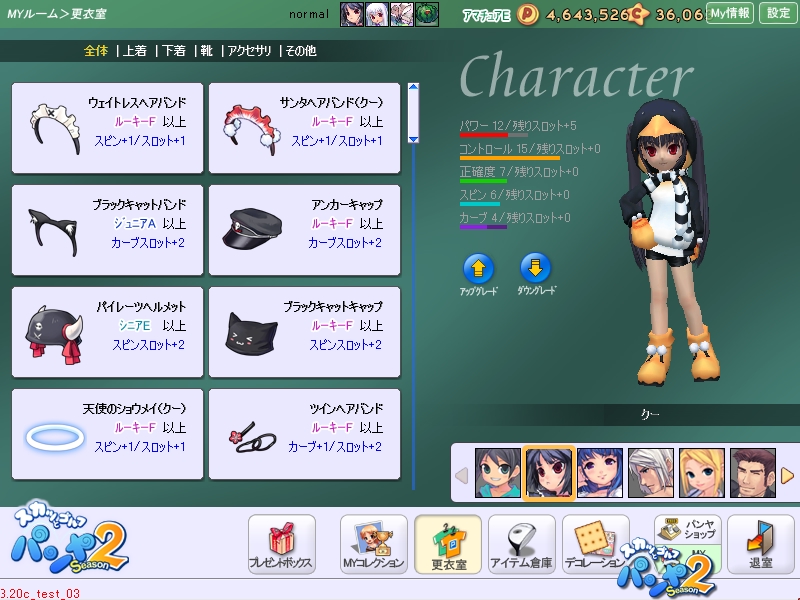This screenshot has height=600, width=800.
Task: Open the デコレーション decoration screen
Action: [x=595, y=545]
